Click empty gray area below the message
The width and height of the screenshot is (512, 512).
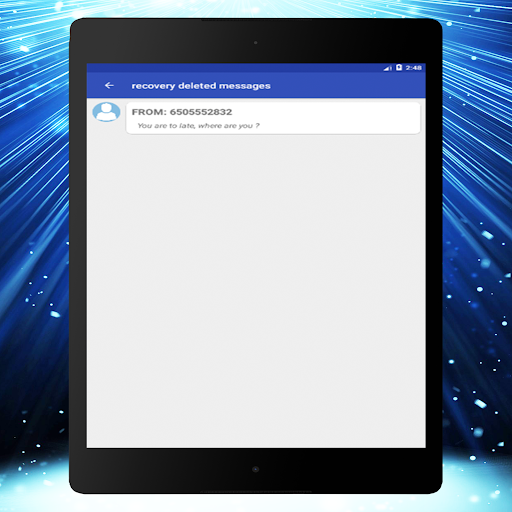point(256,290)
